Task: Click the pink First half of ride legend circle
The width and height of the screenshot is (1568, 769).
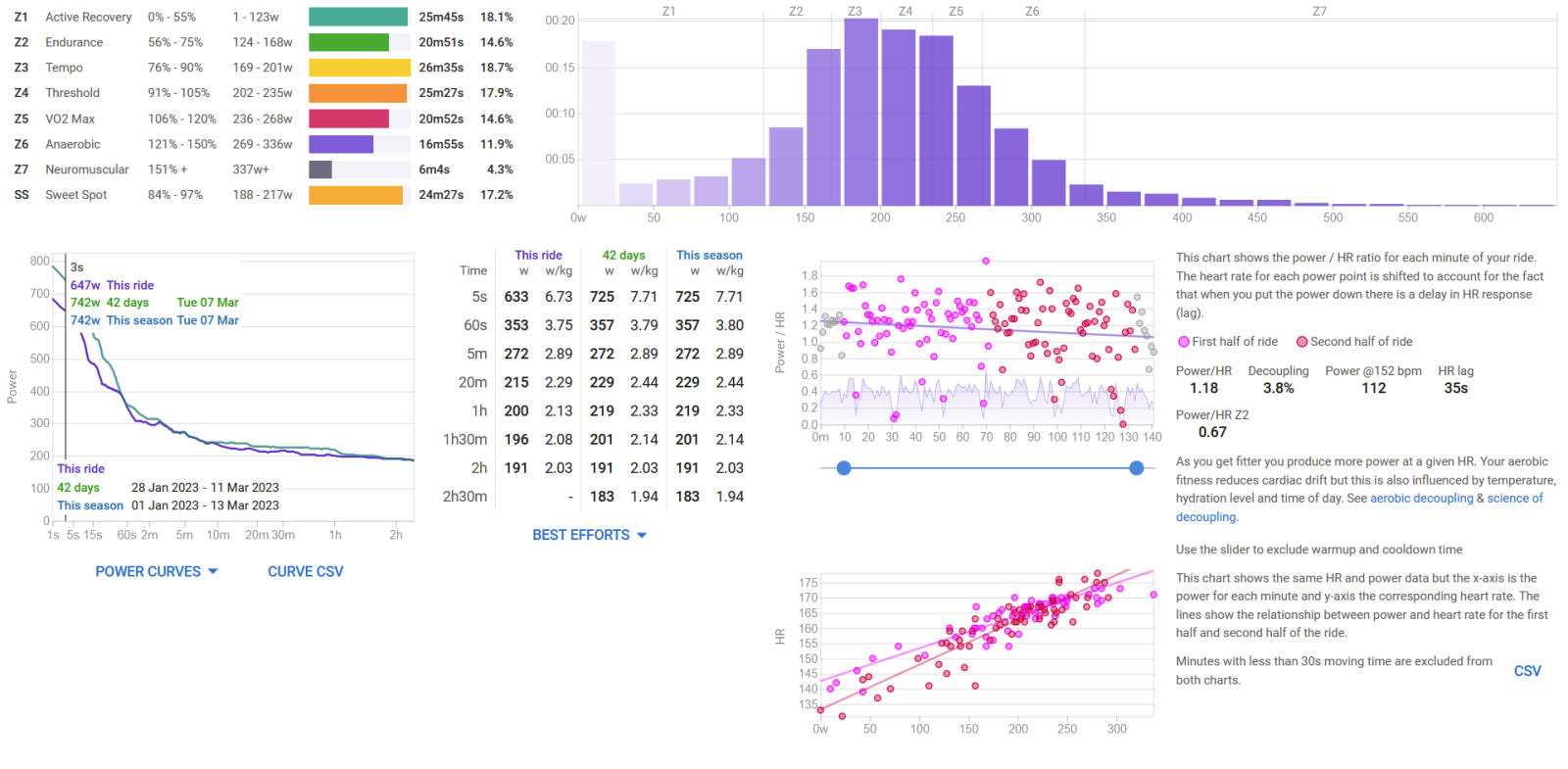Action: (1184, 342)
